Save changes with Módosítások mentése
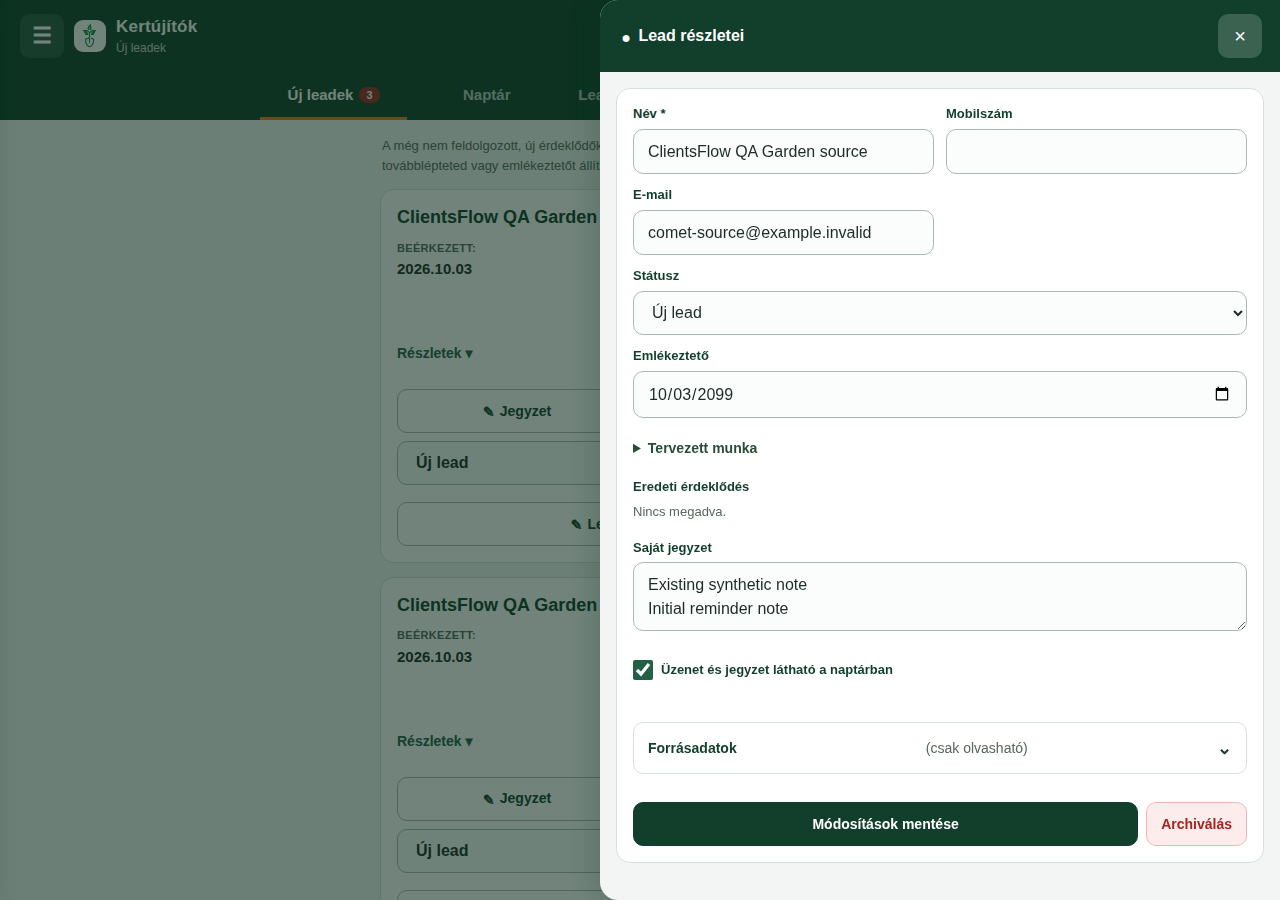Viewport: 1280px width, 900px height. [x=885, y=824]
